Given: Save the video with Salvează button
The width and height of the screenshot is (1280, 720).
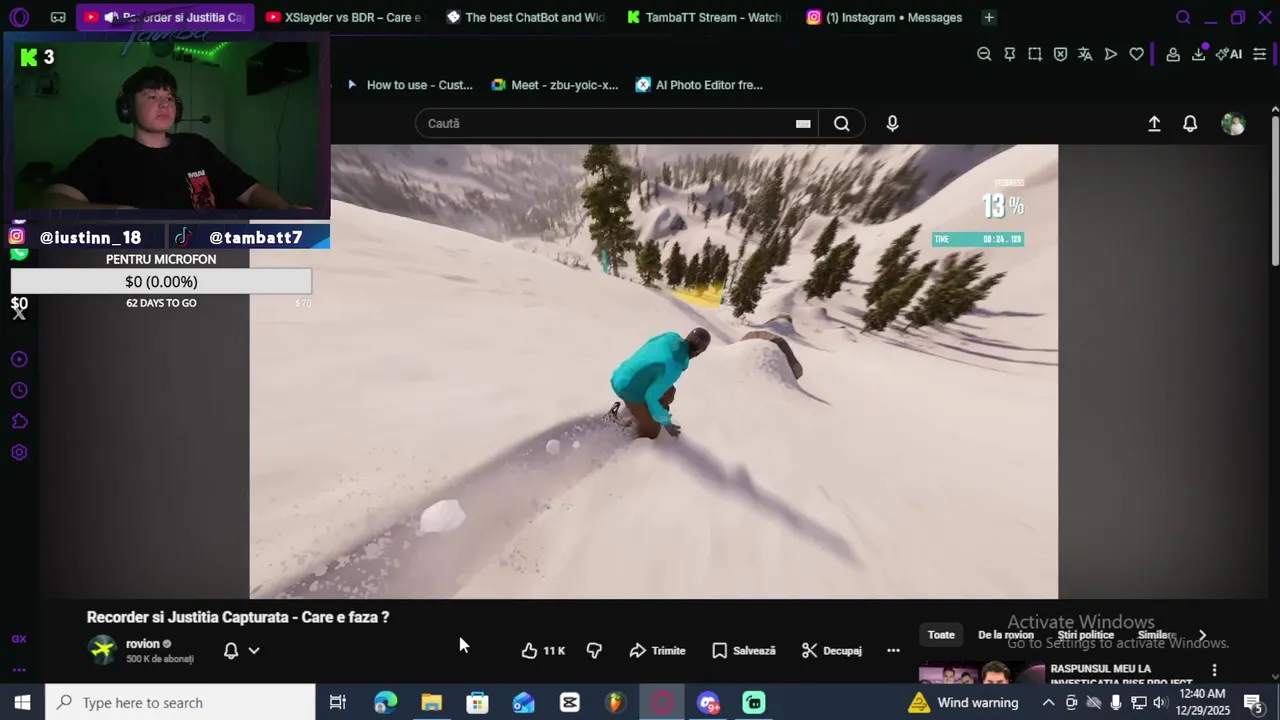Looking at the screenshot, I should tap(743, 650).
